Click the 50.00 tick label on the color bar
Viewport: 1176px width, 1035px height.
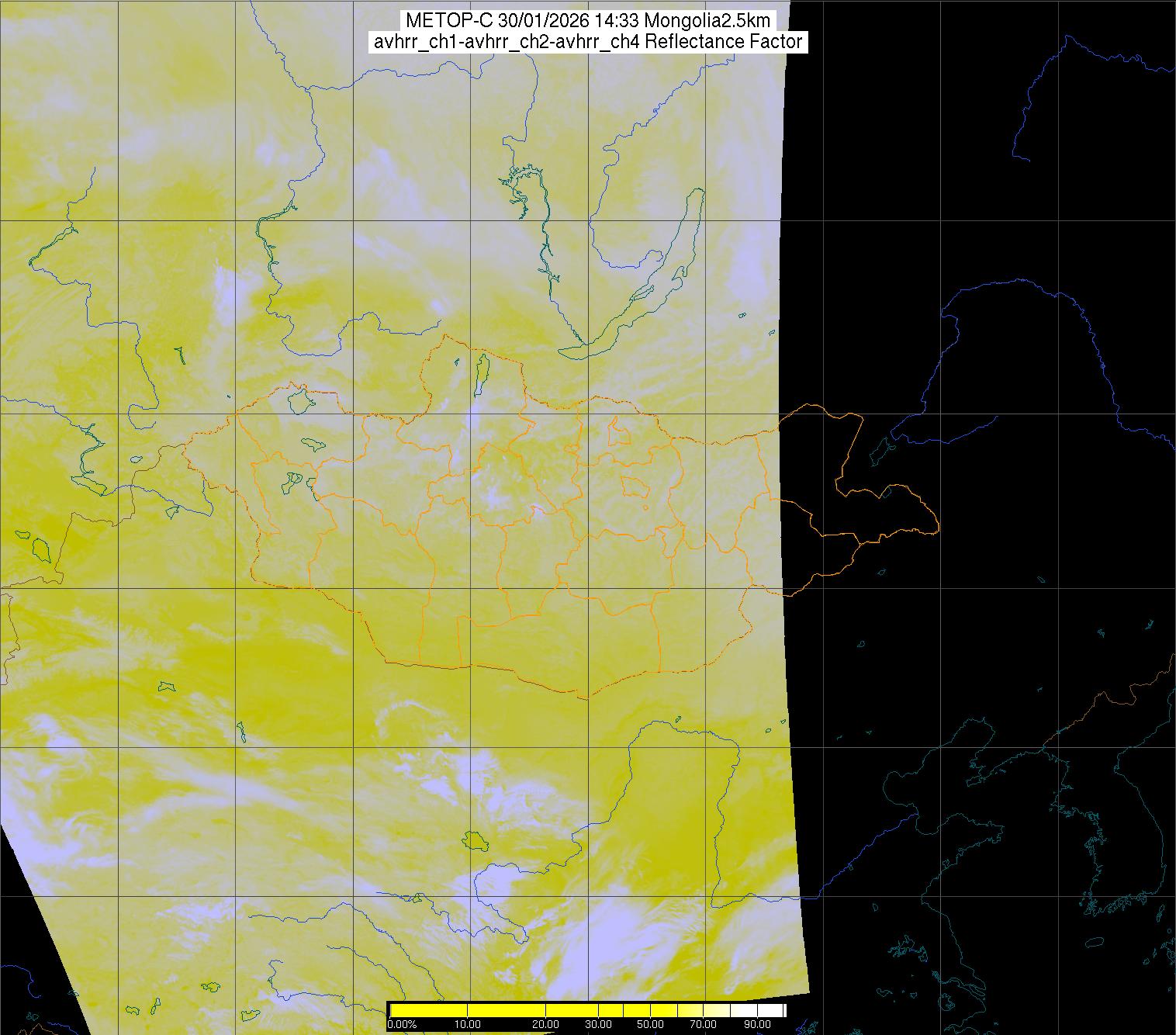[650, 1025]
